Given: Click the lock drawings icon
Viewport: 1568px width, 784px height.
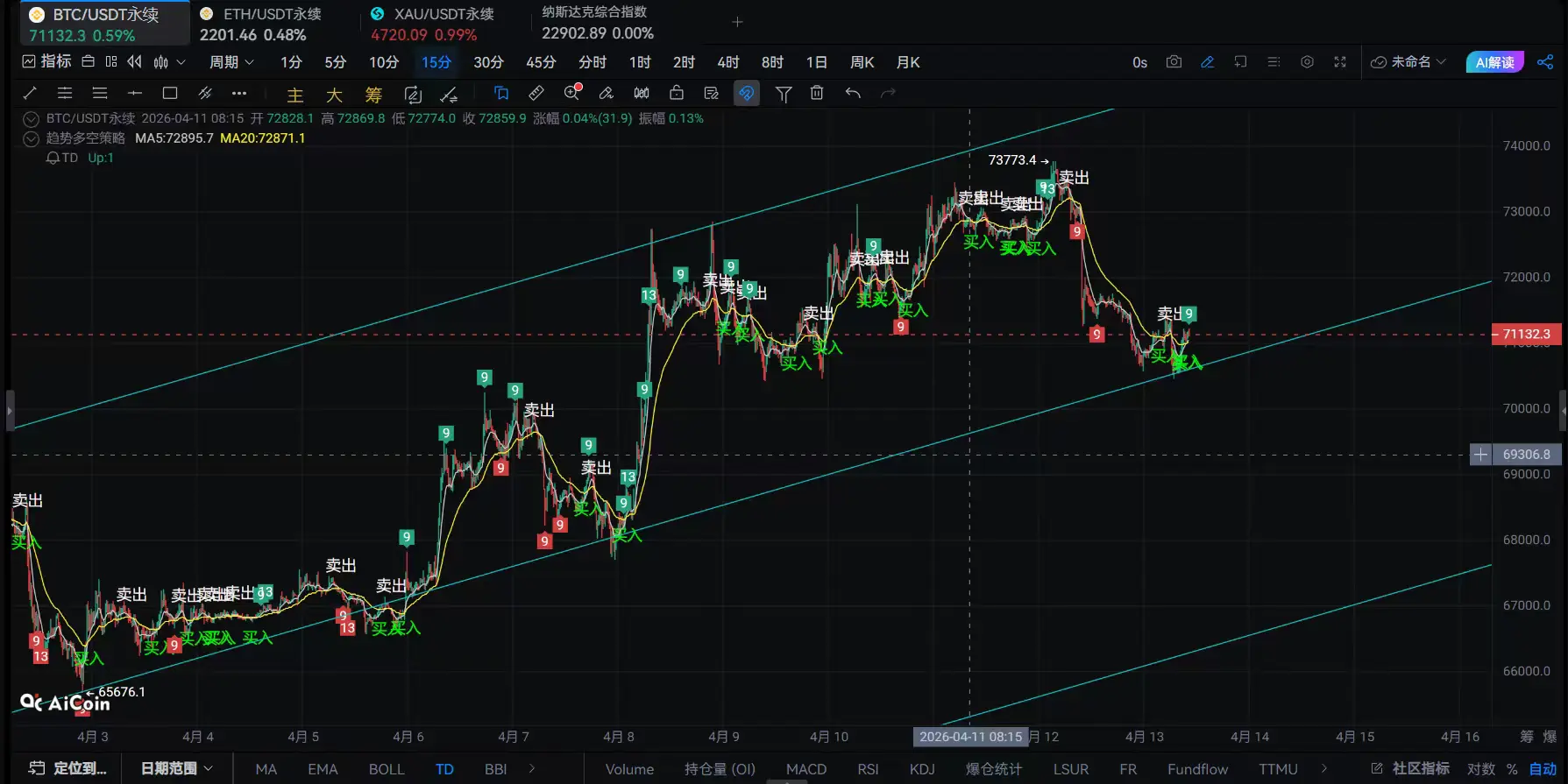Looking at the screenshot, I should [677, 93].
